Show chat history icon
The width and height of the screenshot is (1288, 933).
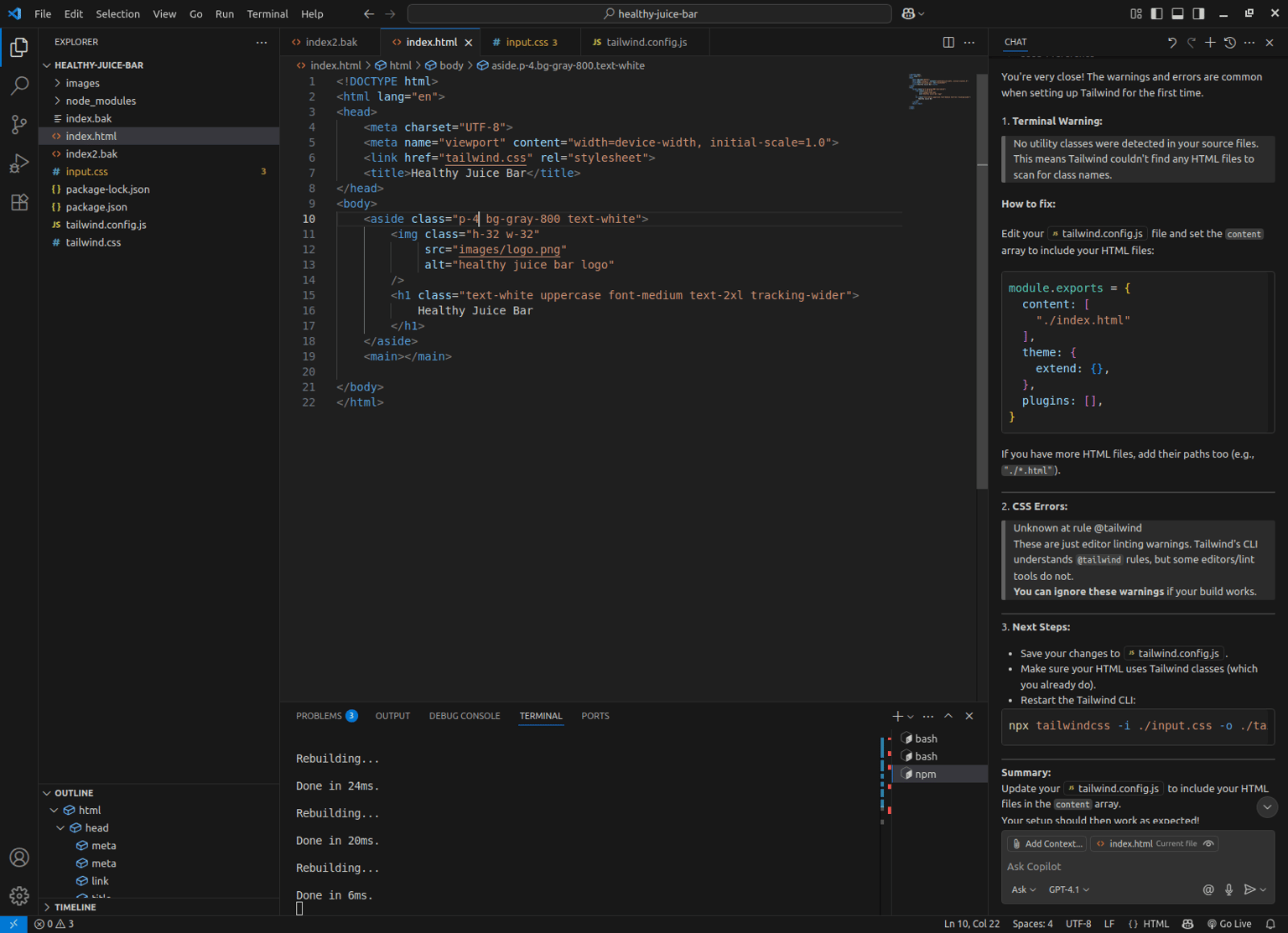click(x=1230, y=42)
